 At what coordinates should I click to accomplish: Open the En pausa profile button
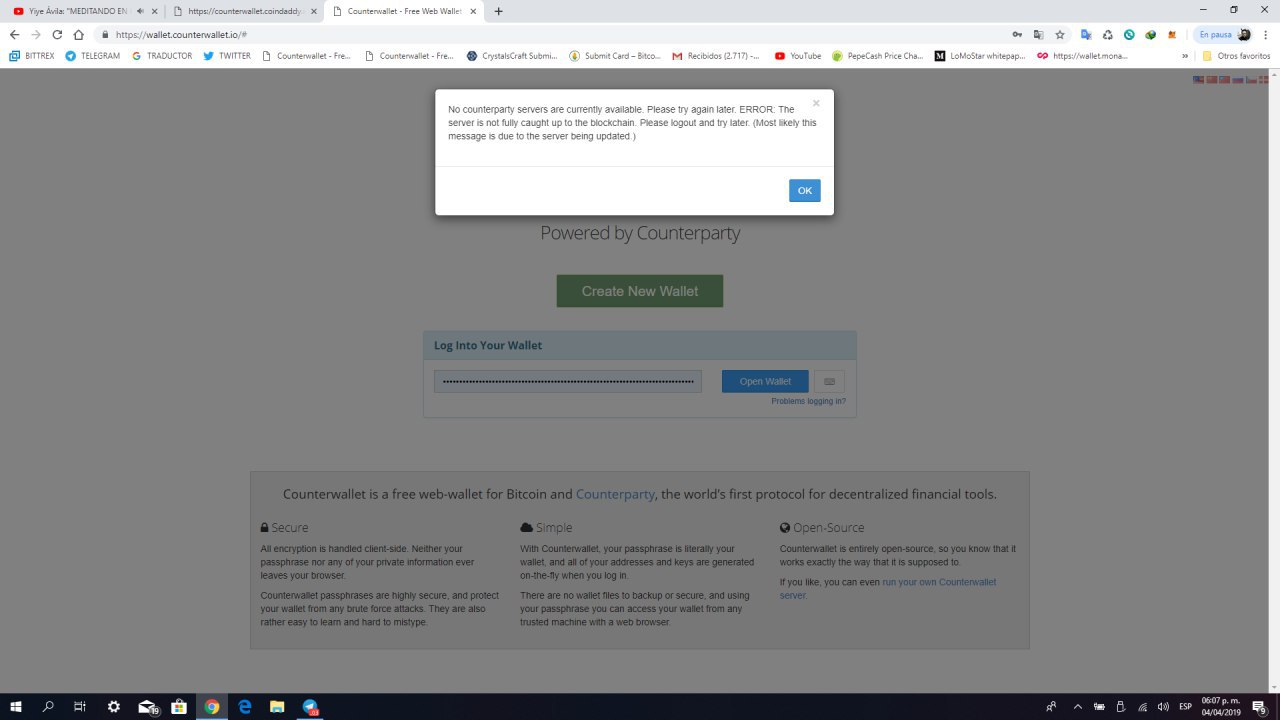(x=1223, y=34)
